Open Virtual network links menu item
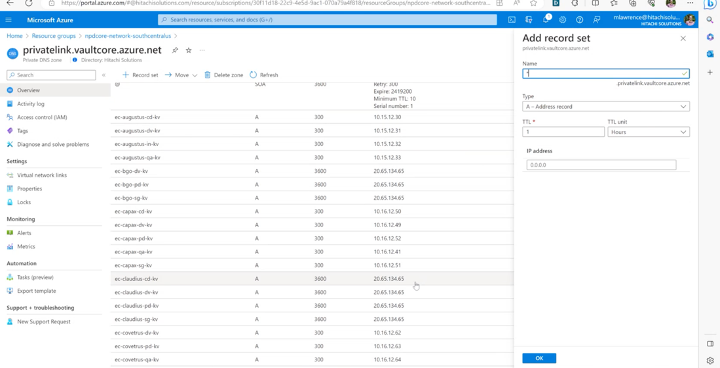Viewport: 720px width, 368px height. (x=42, y=175)
